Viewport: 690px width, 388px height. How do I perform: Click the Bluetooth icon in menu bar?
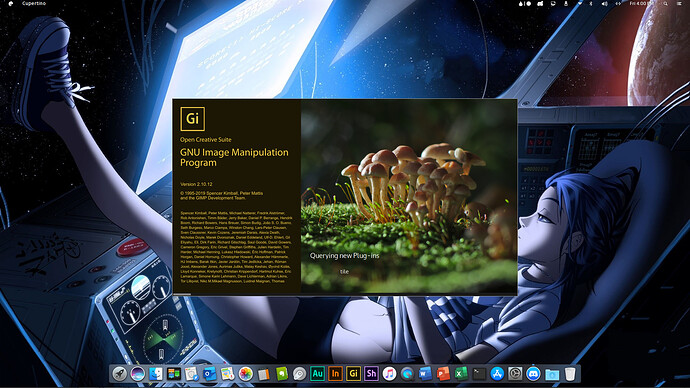tap(591, 4)
